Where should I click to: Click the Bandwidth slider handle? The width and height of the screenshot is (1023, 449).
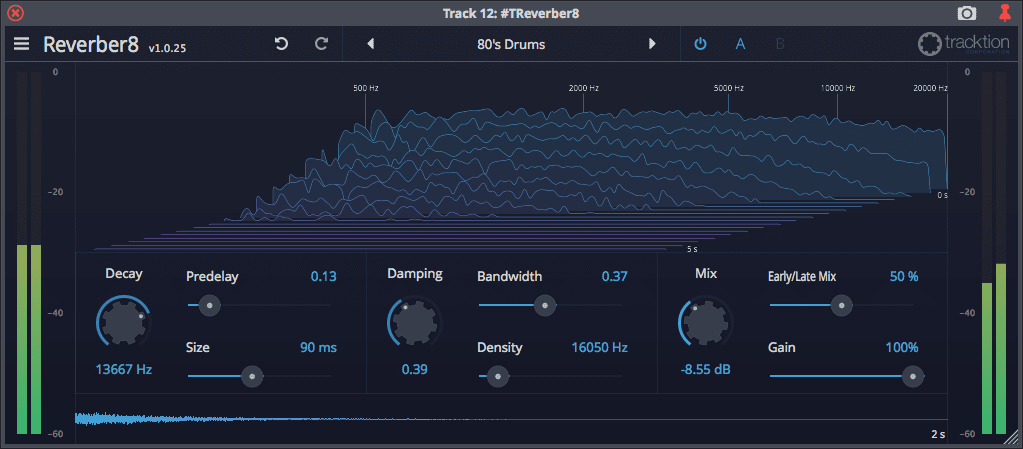(x=545, y=305)
